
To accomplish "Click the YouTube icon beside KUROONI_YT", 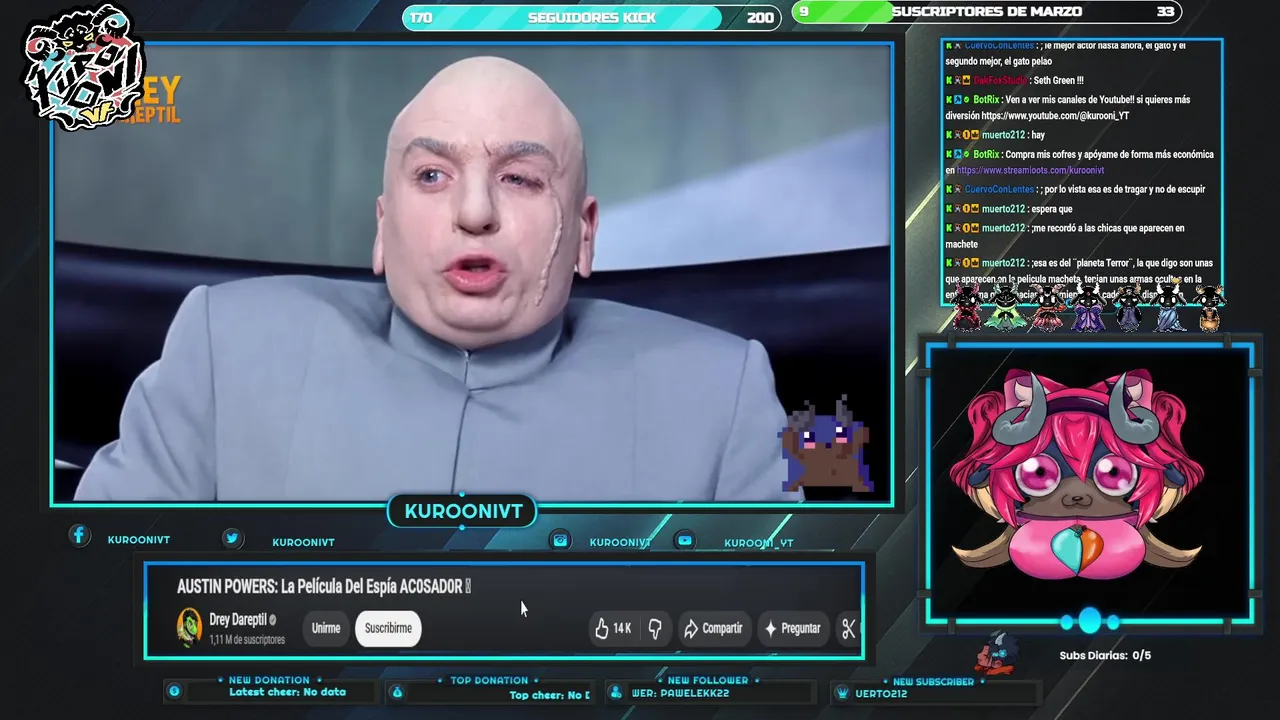I will point(685,540).
